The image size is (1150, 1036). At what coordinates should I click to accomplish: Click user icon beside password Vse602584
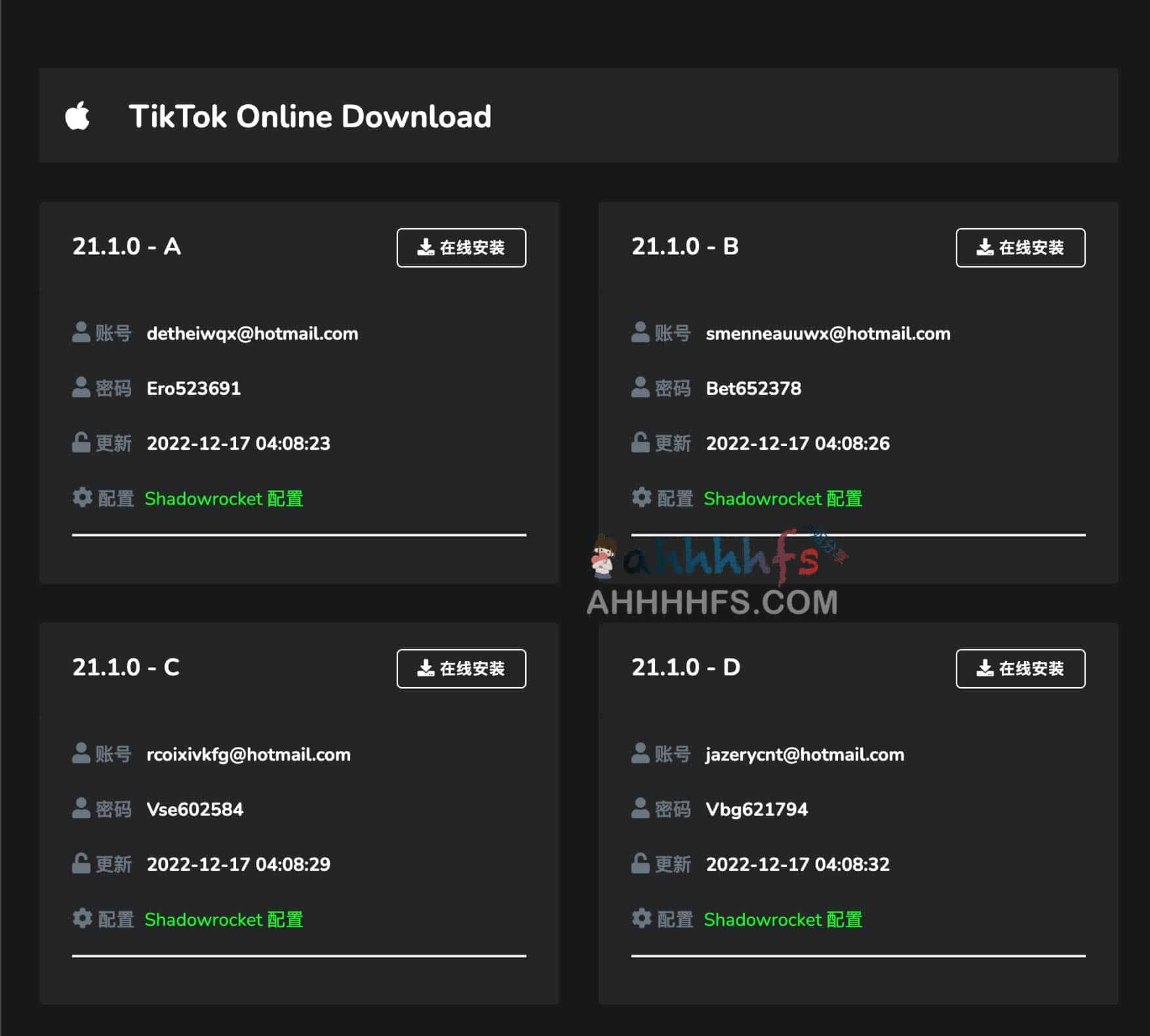81,808
